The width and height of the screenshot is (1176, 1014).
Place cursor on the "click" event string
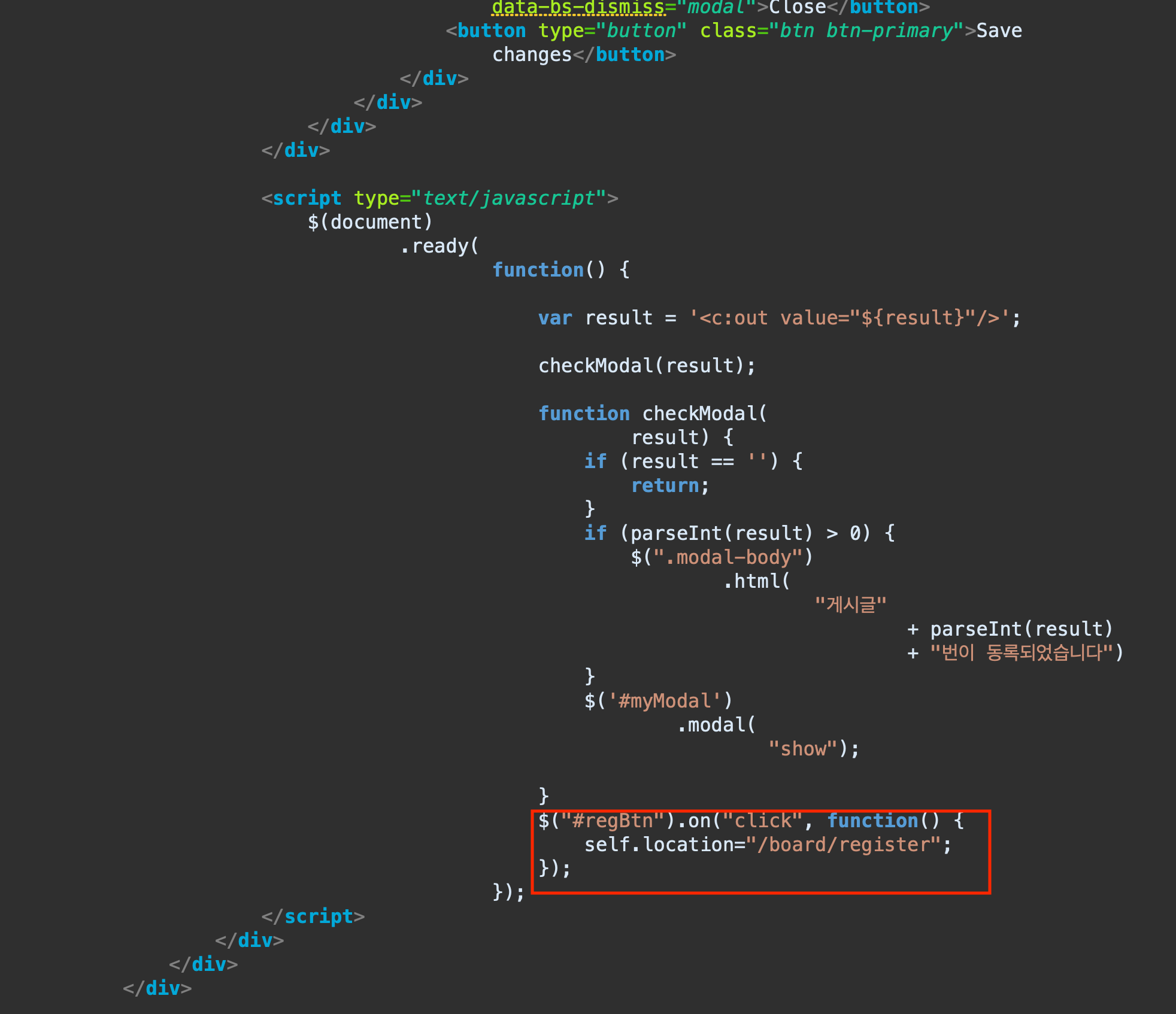point(762,821)
